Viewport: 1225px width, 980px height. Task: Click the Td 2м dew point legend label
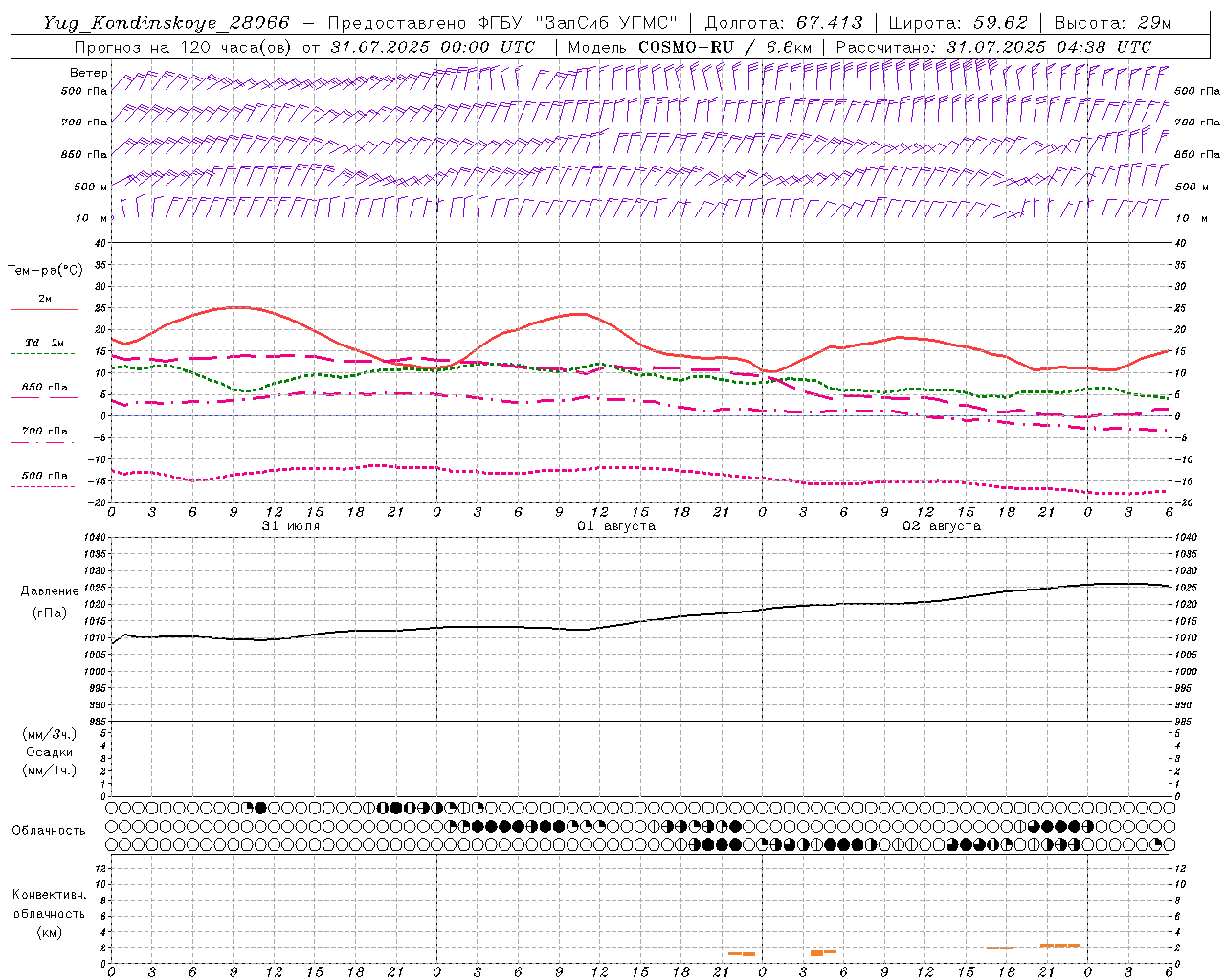(x=44, y=343)
